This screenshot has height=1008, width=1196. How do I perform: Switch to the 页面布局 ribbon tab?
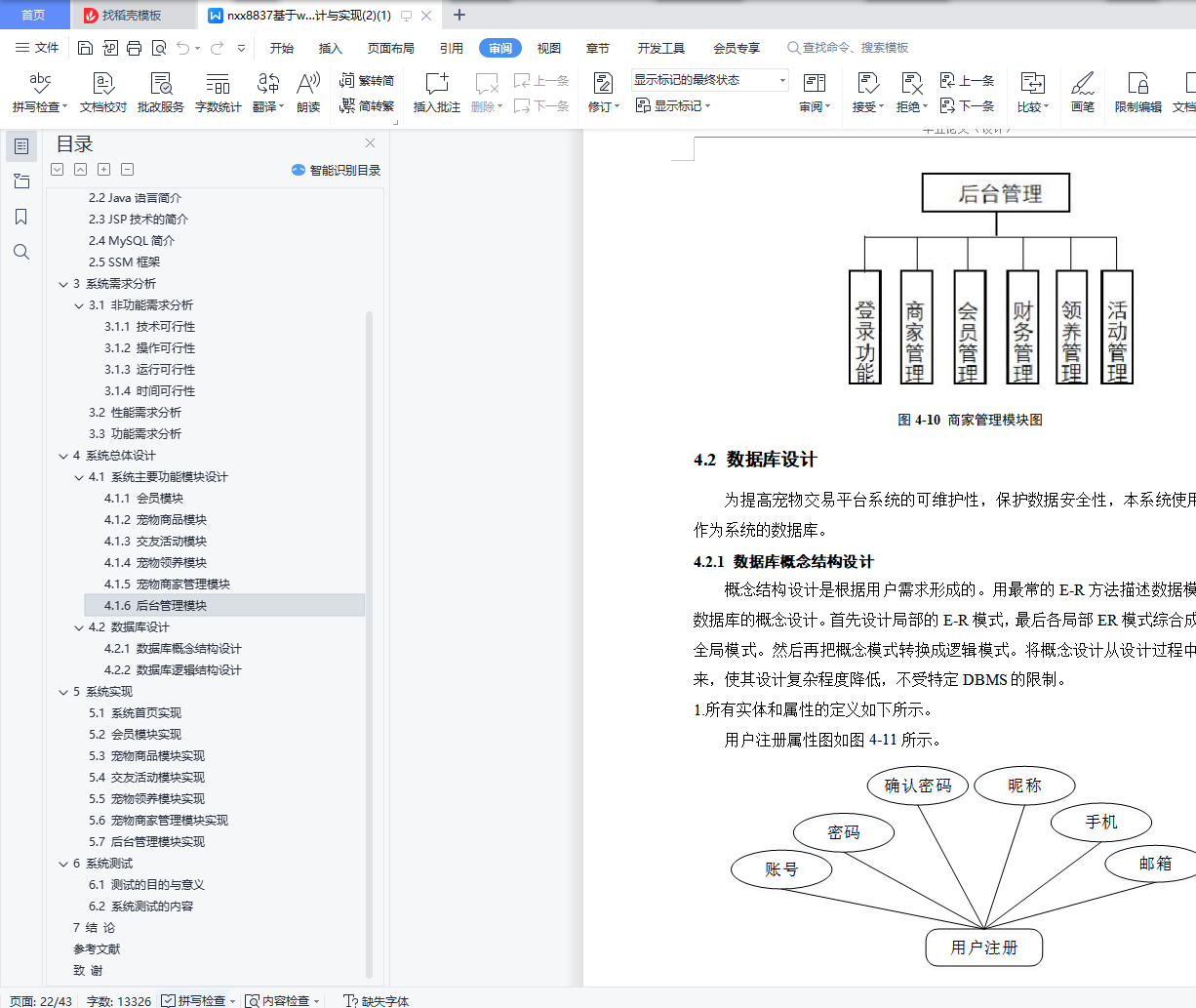[x=391, y=48]
